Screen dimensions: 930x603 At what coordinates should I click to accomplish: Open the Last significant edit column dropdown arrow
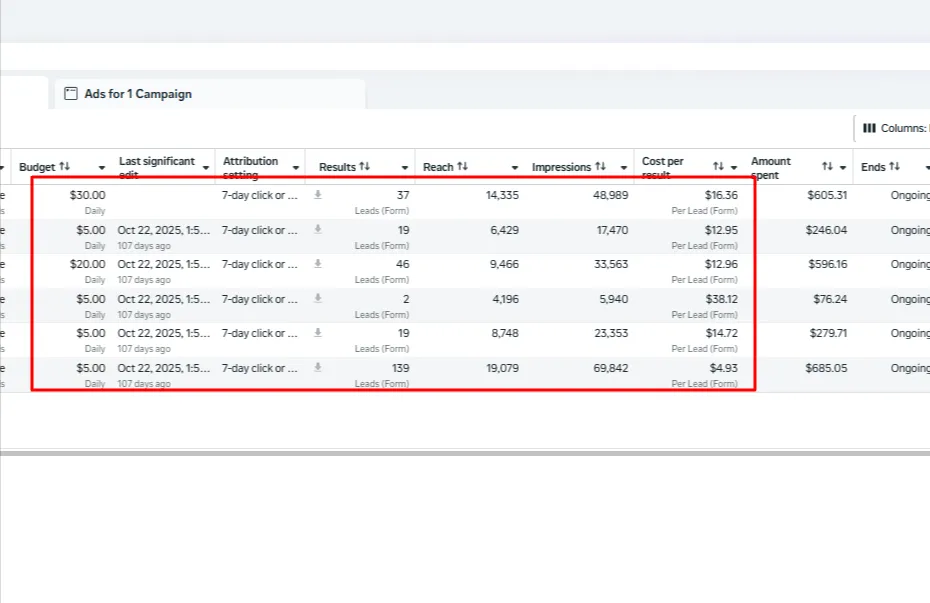pos(206,168)
